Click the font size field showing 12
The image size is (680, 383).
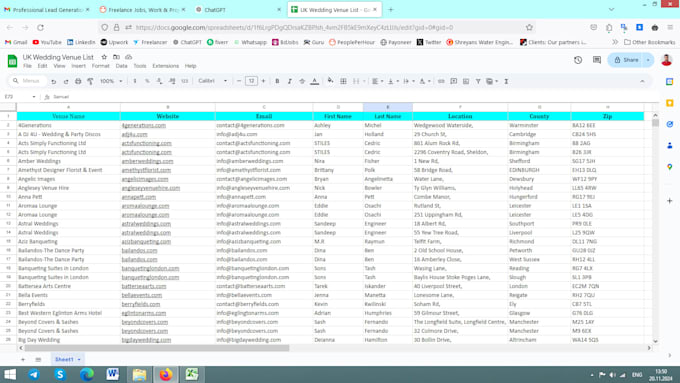[251, 81]
